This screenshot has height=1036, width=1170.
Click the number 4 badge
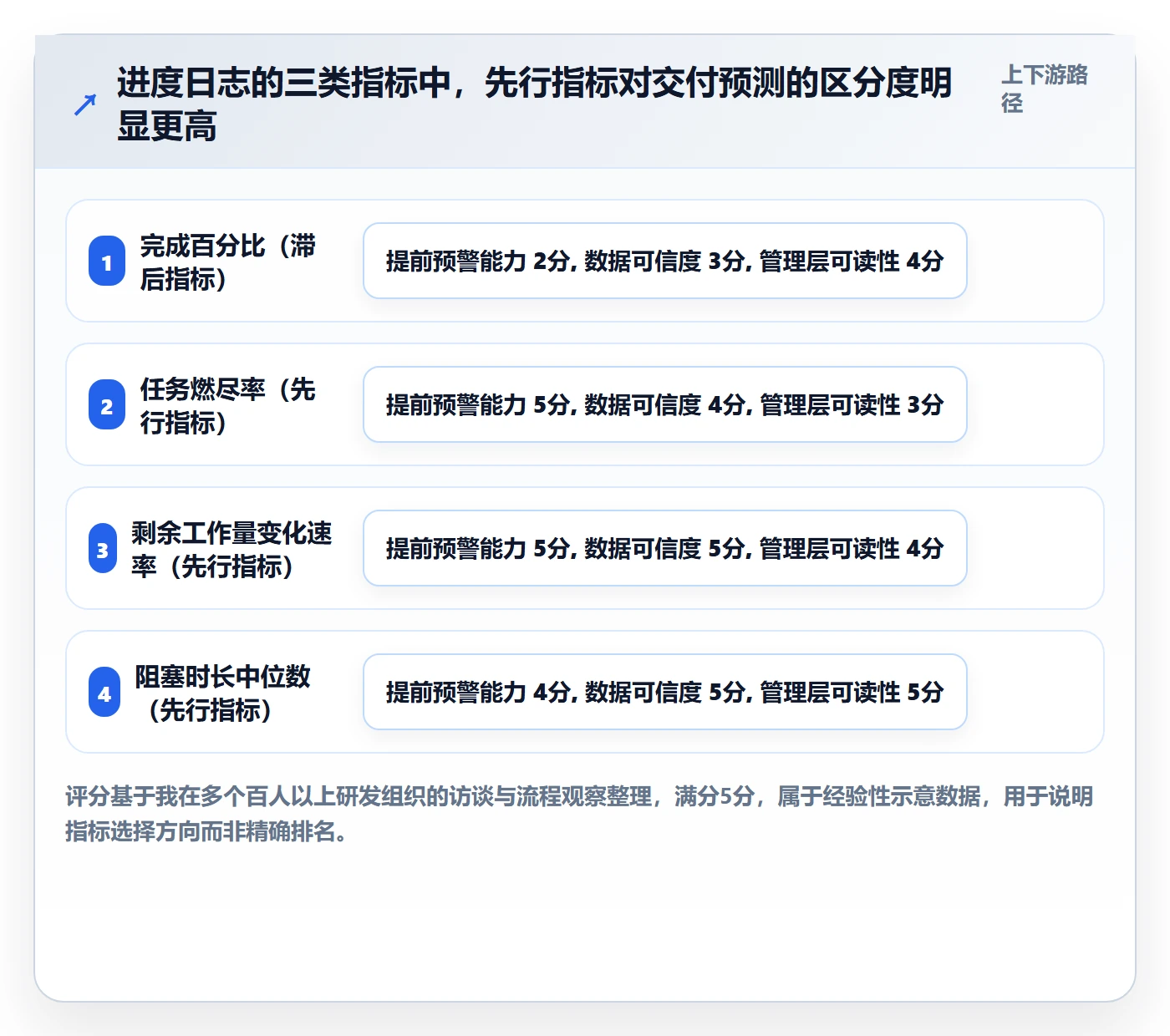[x=104, y=693]
